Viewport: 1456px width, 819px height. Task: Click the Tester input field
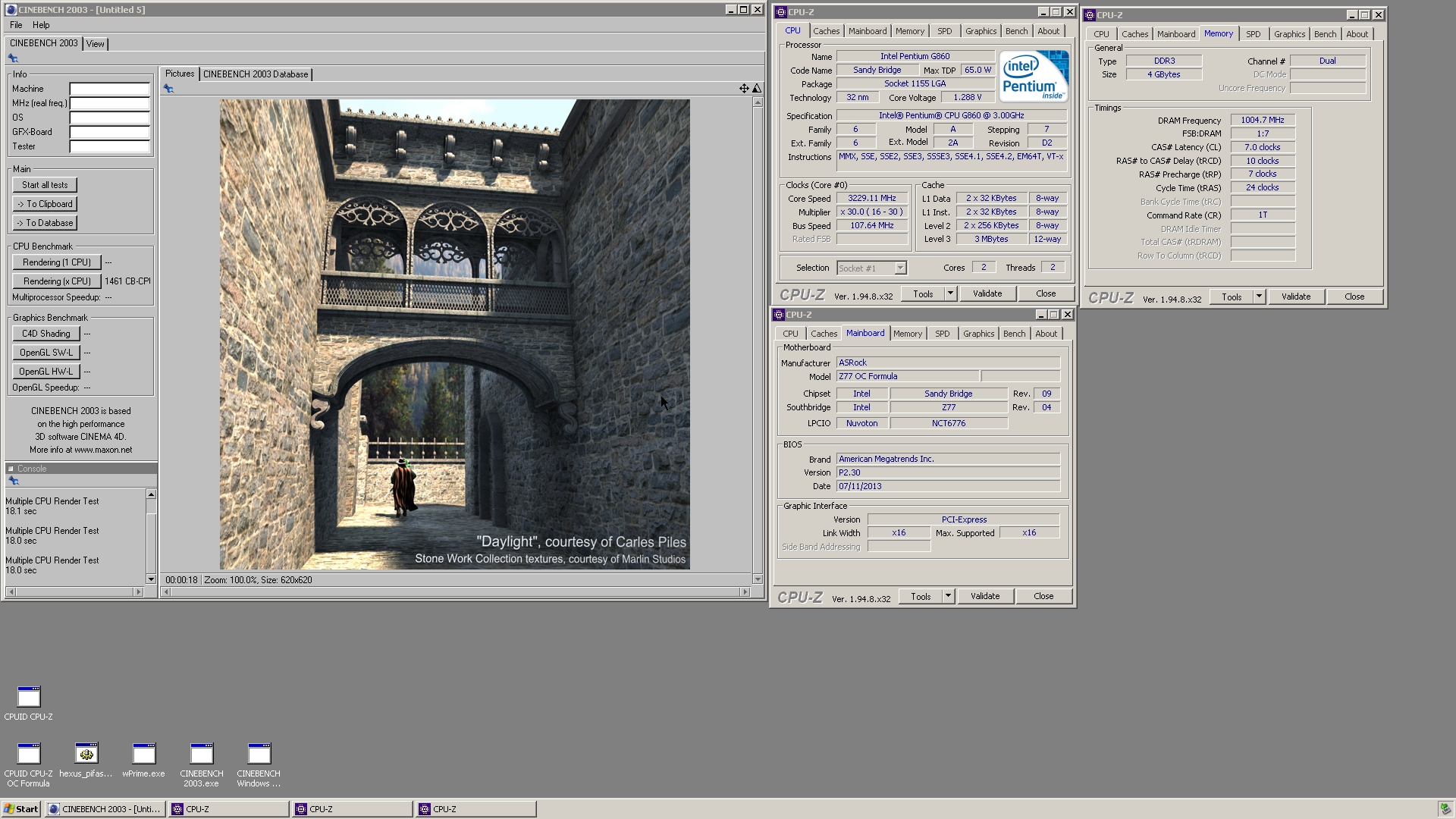(110, 146)
